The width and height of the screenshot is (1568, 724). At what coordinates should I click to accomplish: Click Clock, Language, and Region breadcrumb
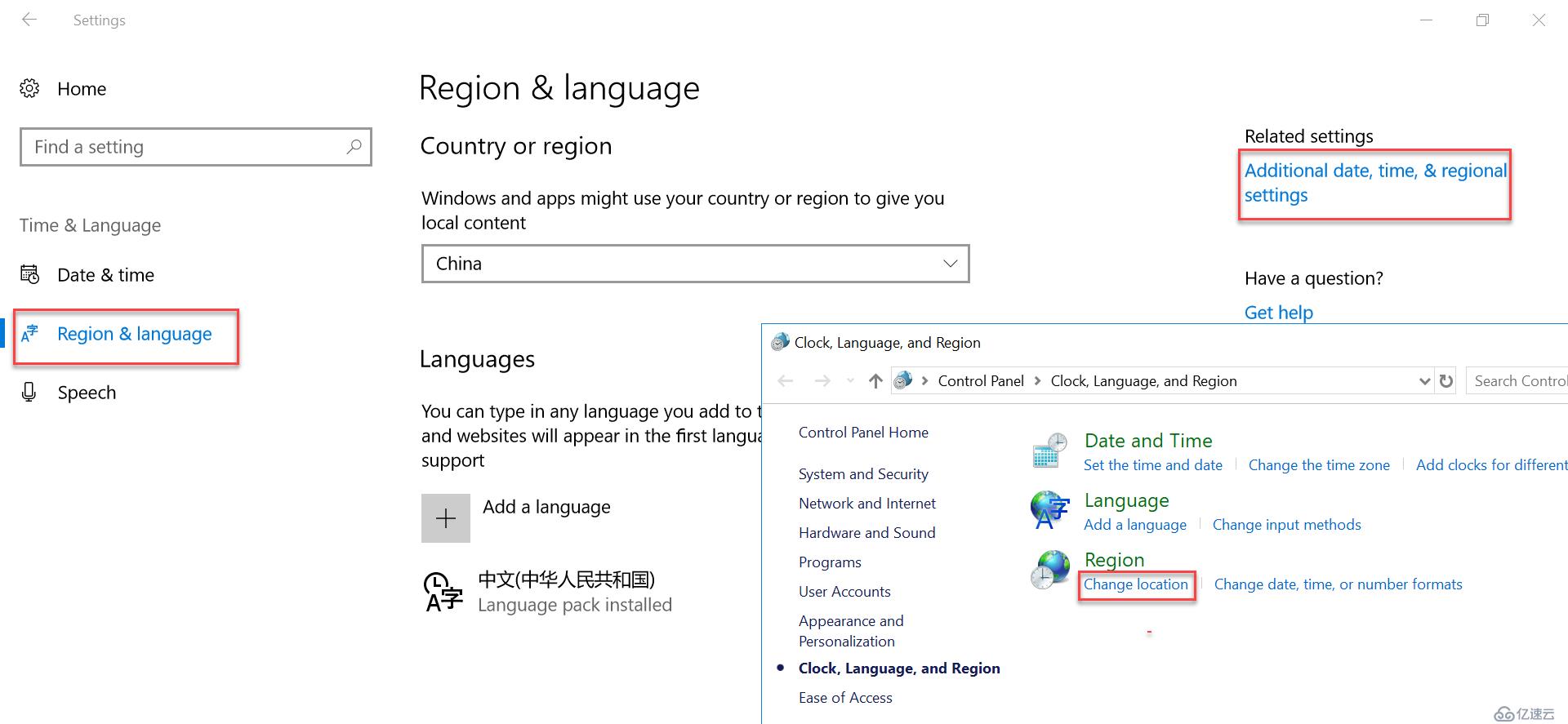[x=1143, y=381]
